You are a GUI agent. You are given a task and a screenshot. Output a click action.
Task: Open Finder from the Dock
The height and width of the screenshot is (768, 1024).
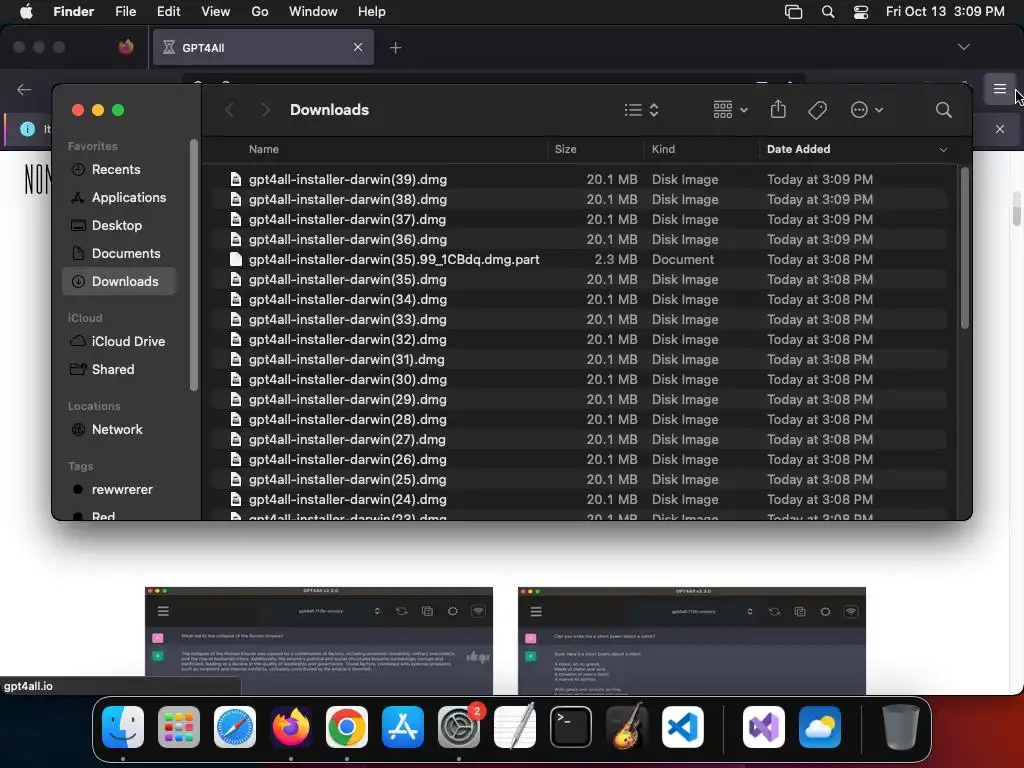point(123,727)
